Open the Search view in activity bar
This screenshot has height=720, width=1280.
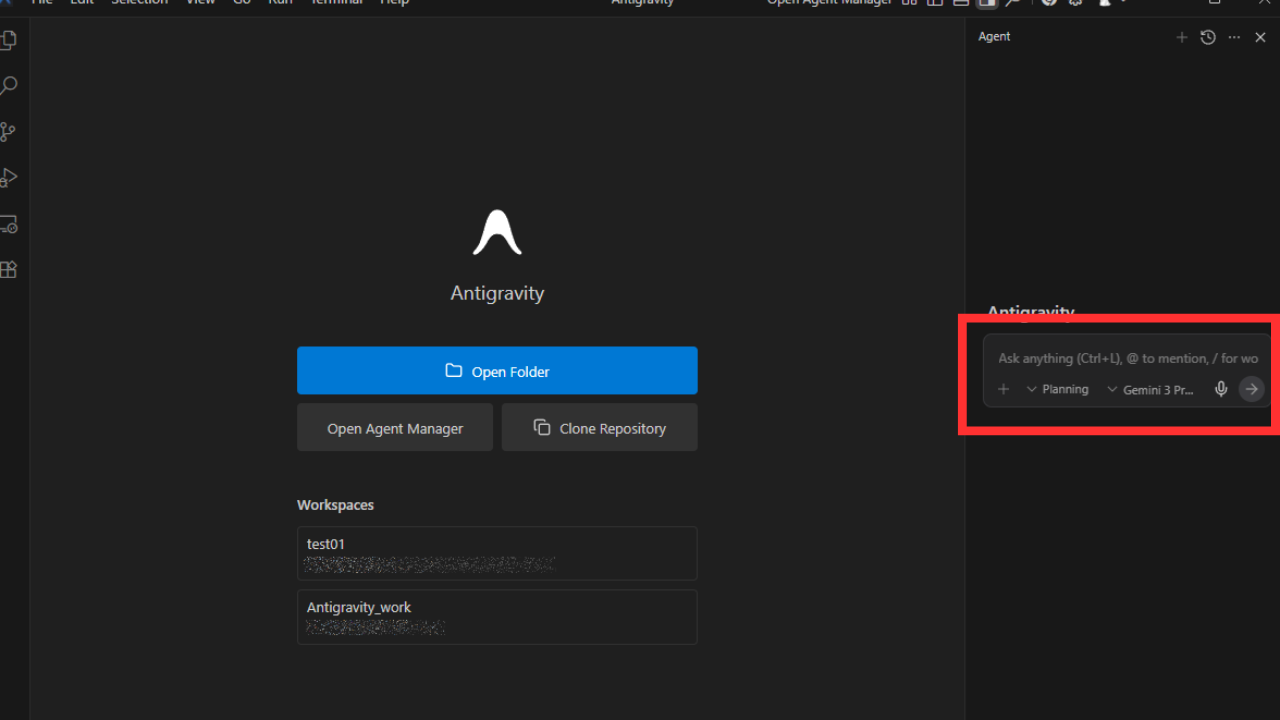click(9, 86)
